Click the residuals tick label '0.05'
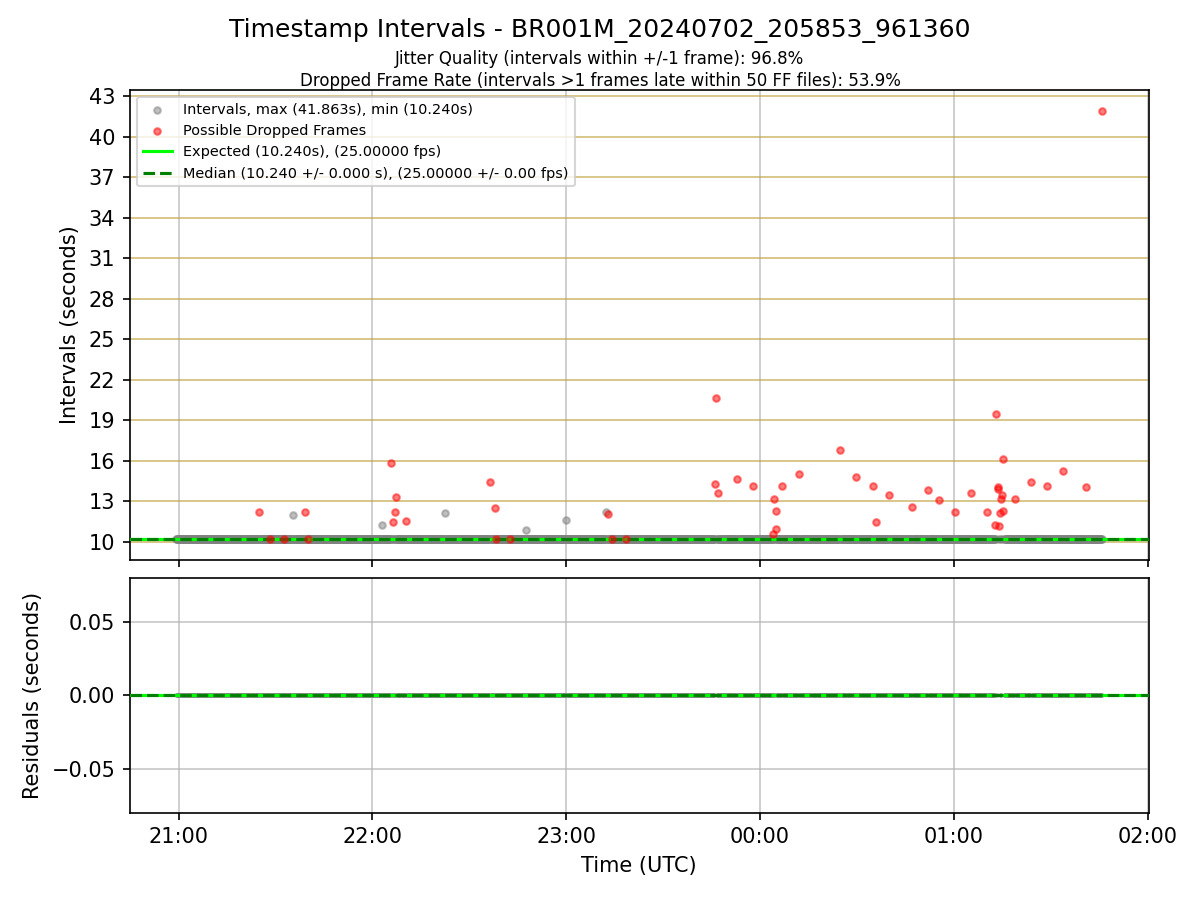The height and width of the screenshot is (900, 1200). click(x=94, y=622)
